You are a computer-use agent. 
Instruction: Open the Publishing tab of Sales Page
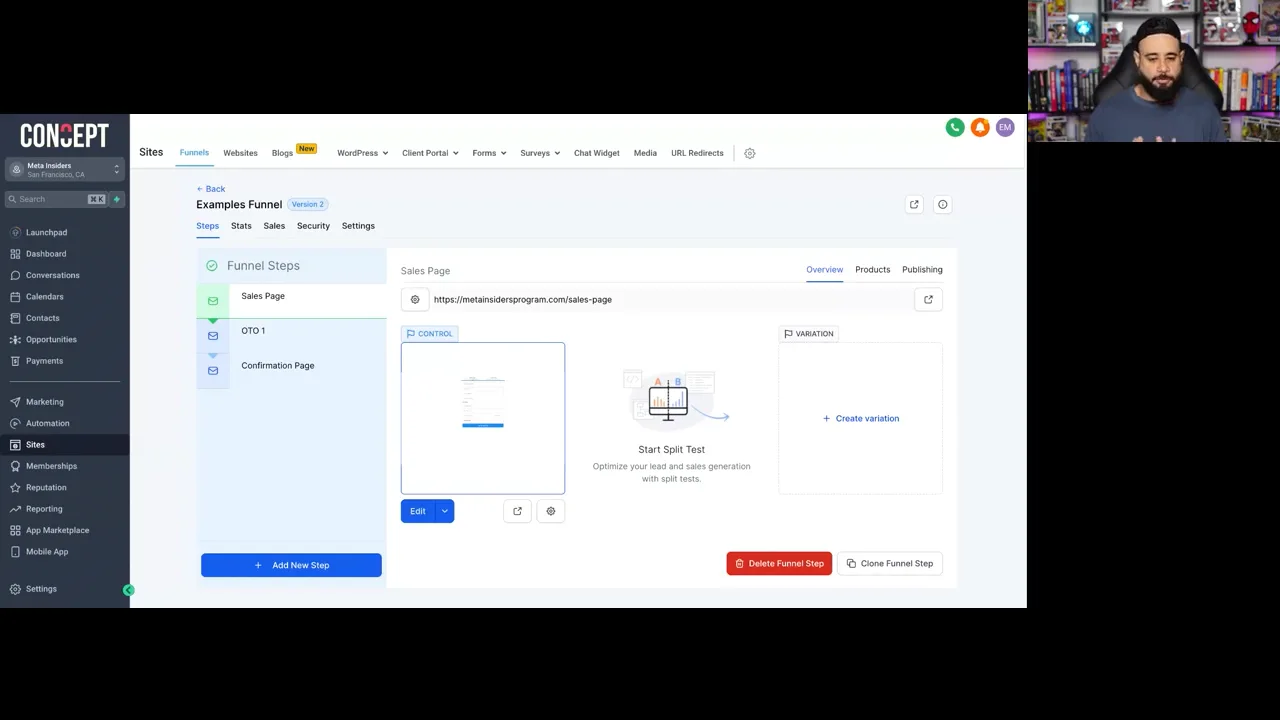click(922, 270)
